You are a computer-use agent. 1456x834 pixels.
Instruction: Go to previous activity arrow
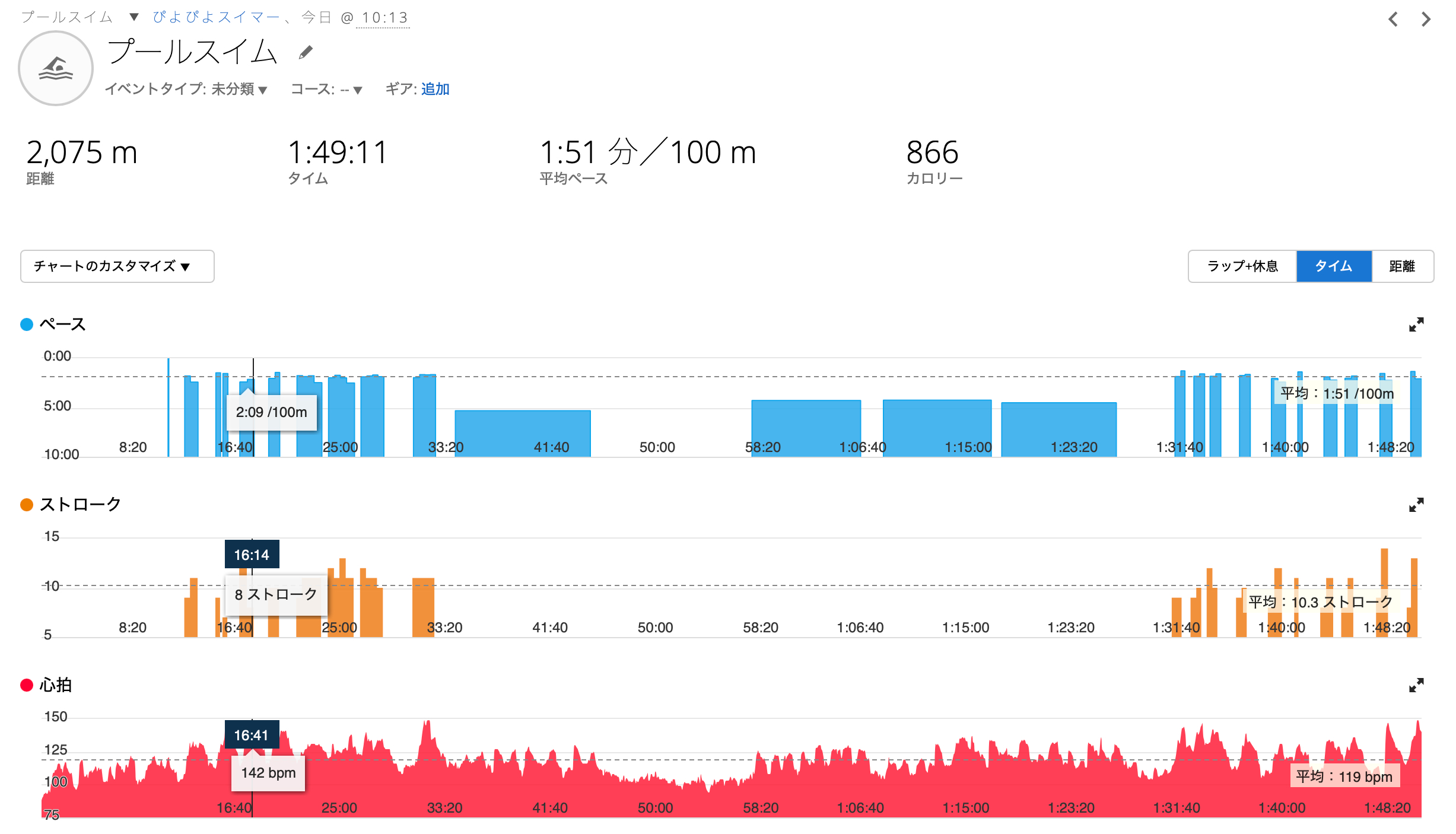point(1393,20)
